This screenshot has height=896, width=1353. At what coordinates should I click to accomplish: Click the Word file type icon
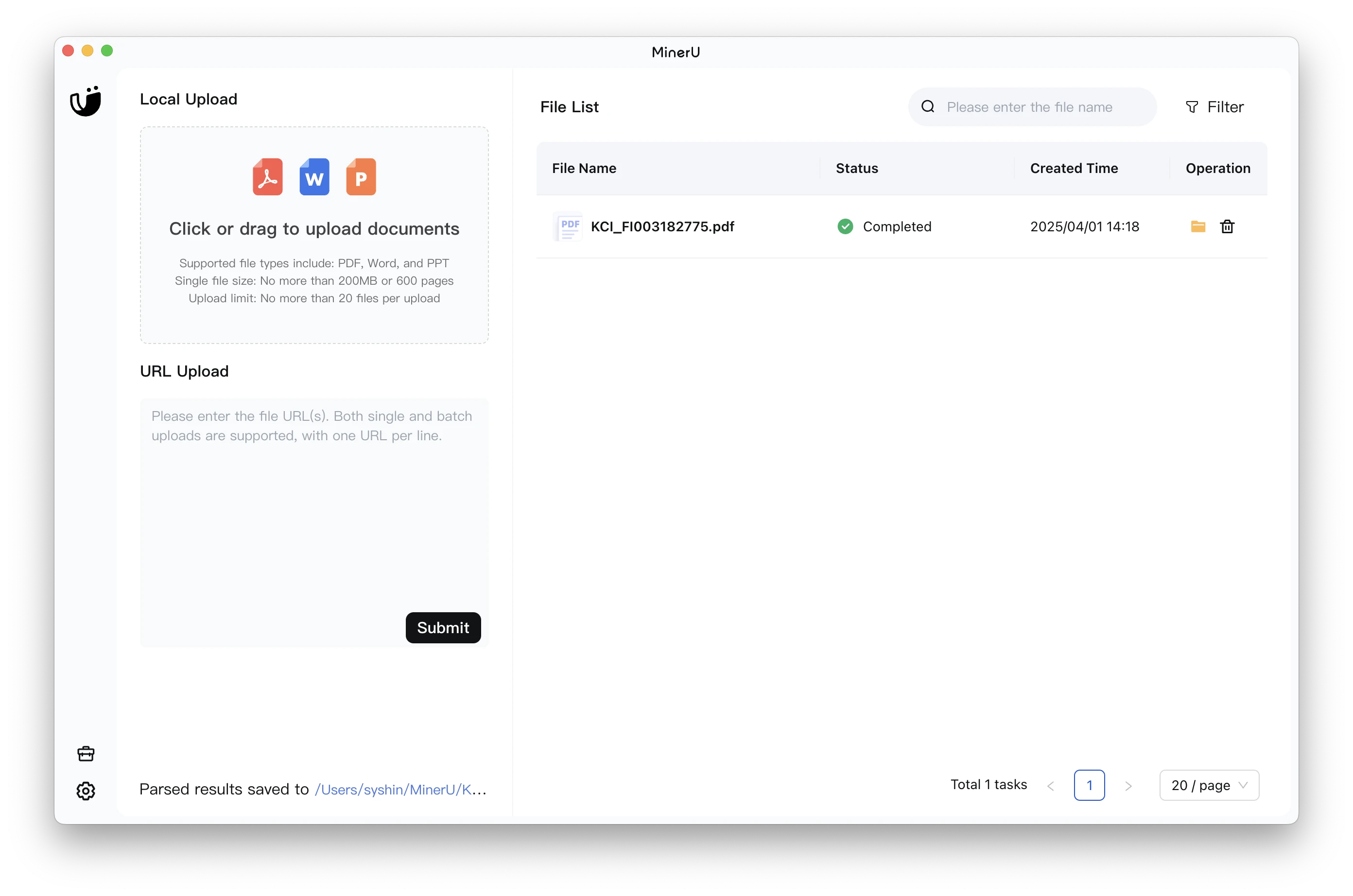(x=314, y=176)
